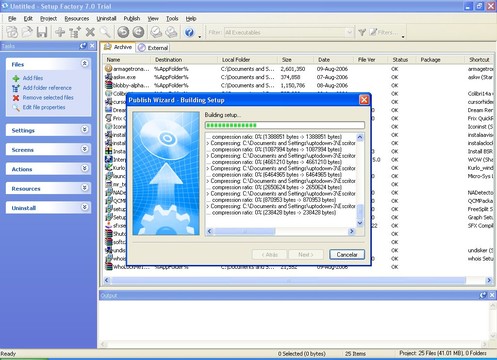Image resolution: width=497 pixels, height=360 pixels.
Task: Click the Save floppy disk icon
Action: pos(42,32)
